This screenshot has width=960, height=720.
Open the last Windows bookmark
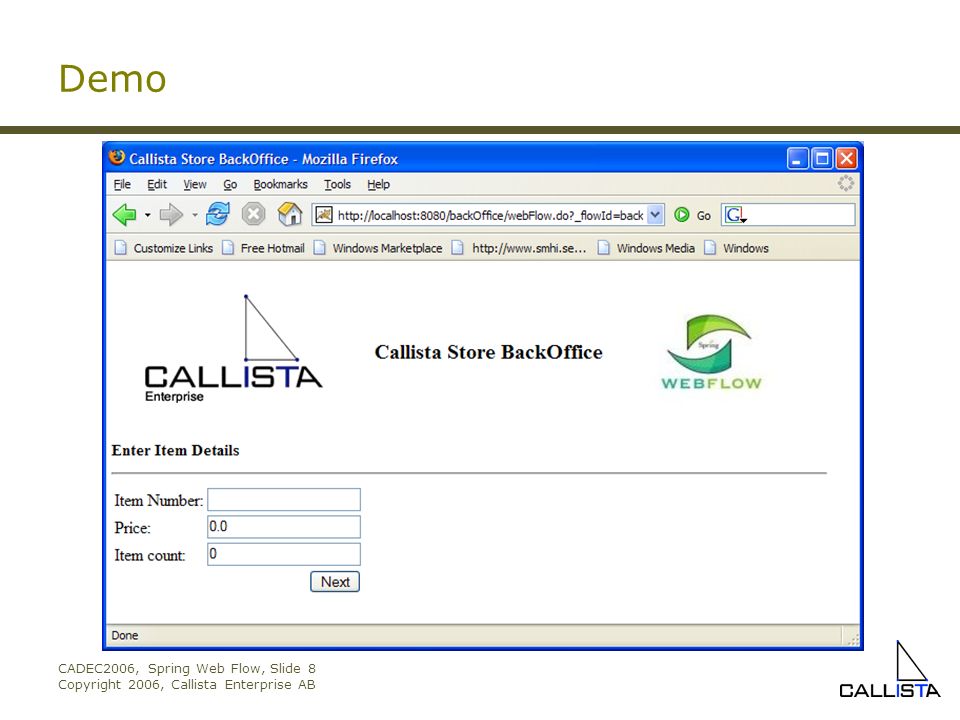pos(737,248)
